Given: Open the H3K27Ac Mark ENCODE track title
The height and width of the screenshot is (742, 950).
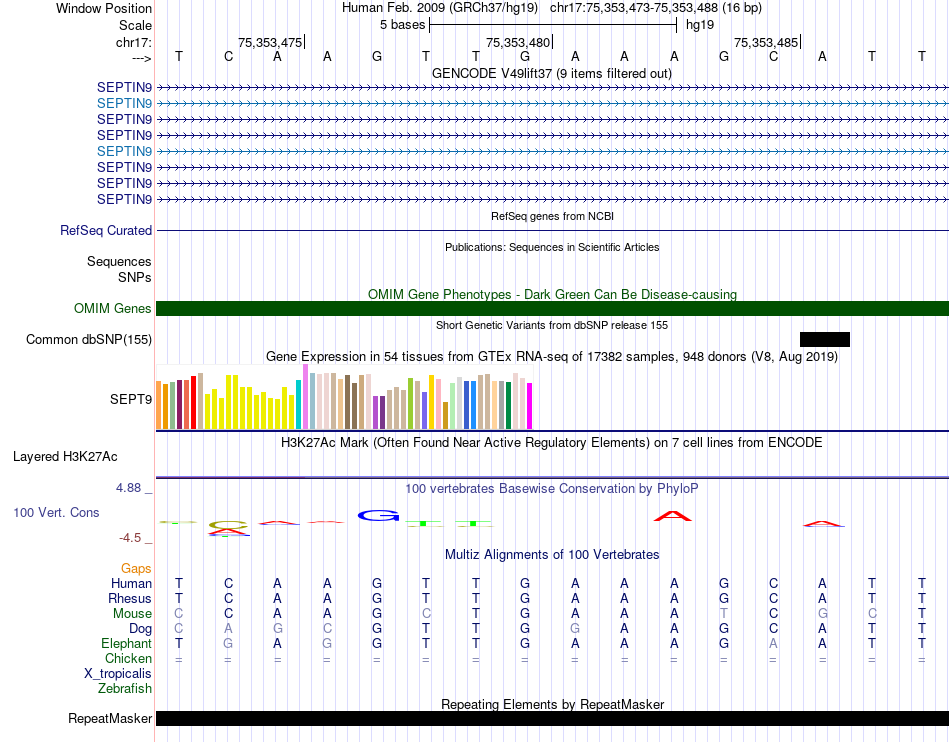Looking at the screenshot, I should click(552, 443).
